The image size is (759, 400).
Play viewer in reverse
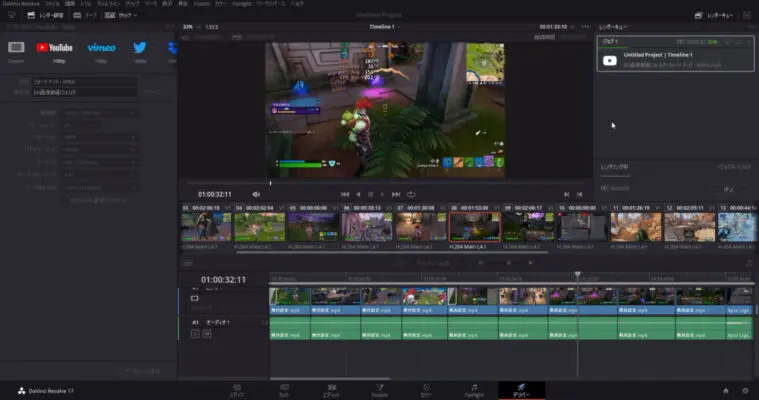pos(358,194)
